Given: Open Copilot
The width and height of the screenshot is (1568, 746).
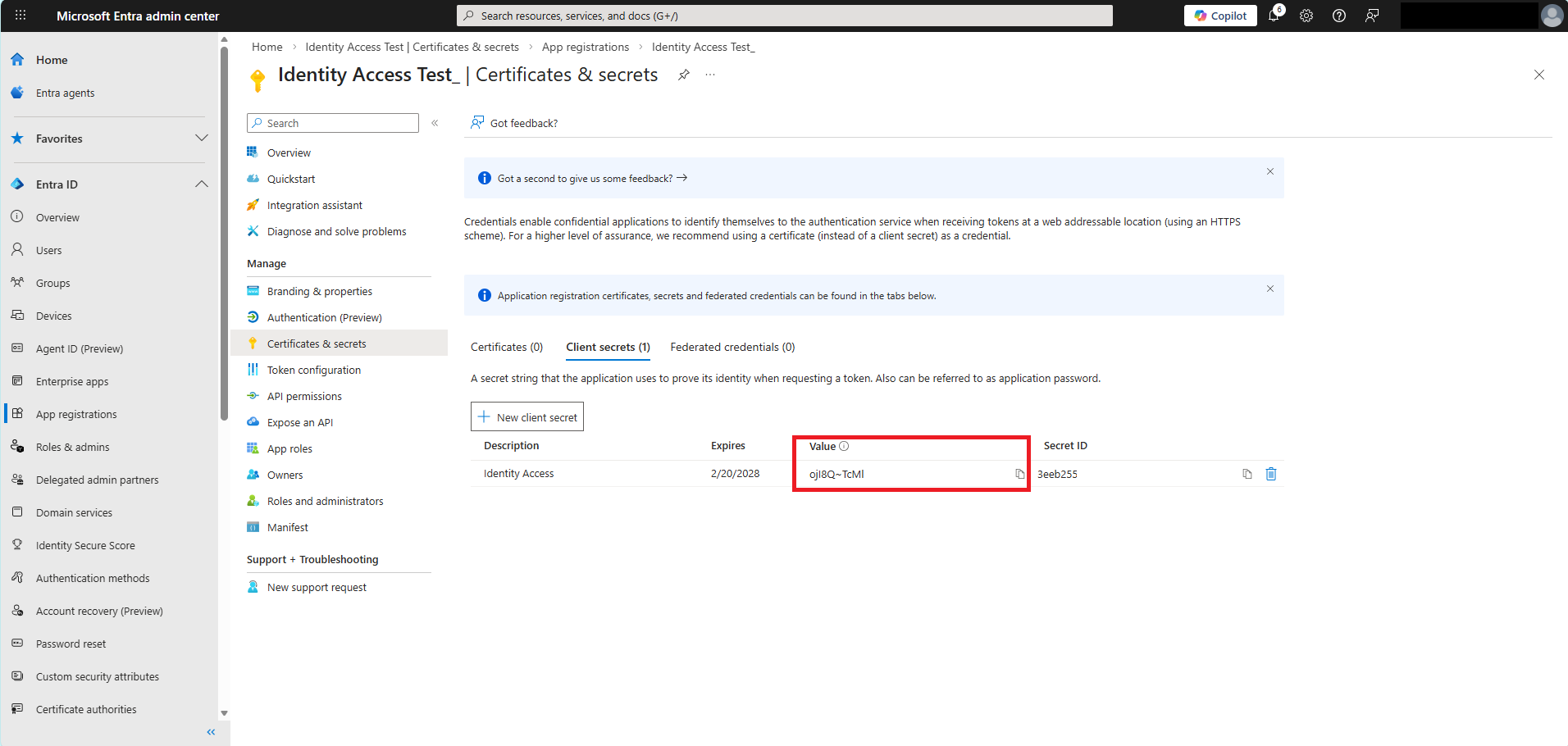Looking at the screenshot, I should (1220, 16).
